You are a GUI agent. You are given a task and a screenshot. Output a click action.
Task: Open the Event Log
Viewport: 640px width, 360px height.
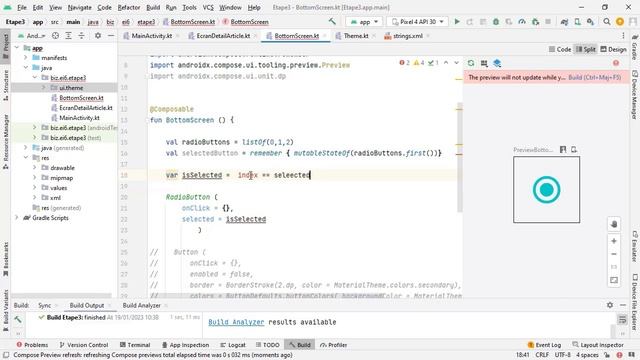(x=544, y=345)
